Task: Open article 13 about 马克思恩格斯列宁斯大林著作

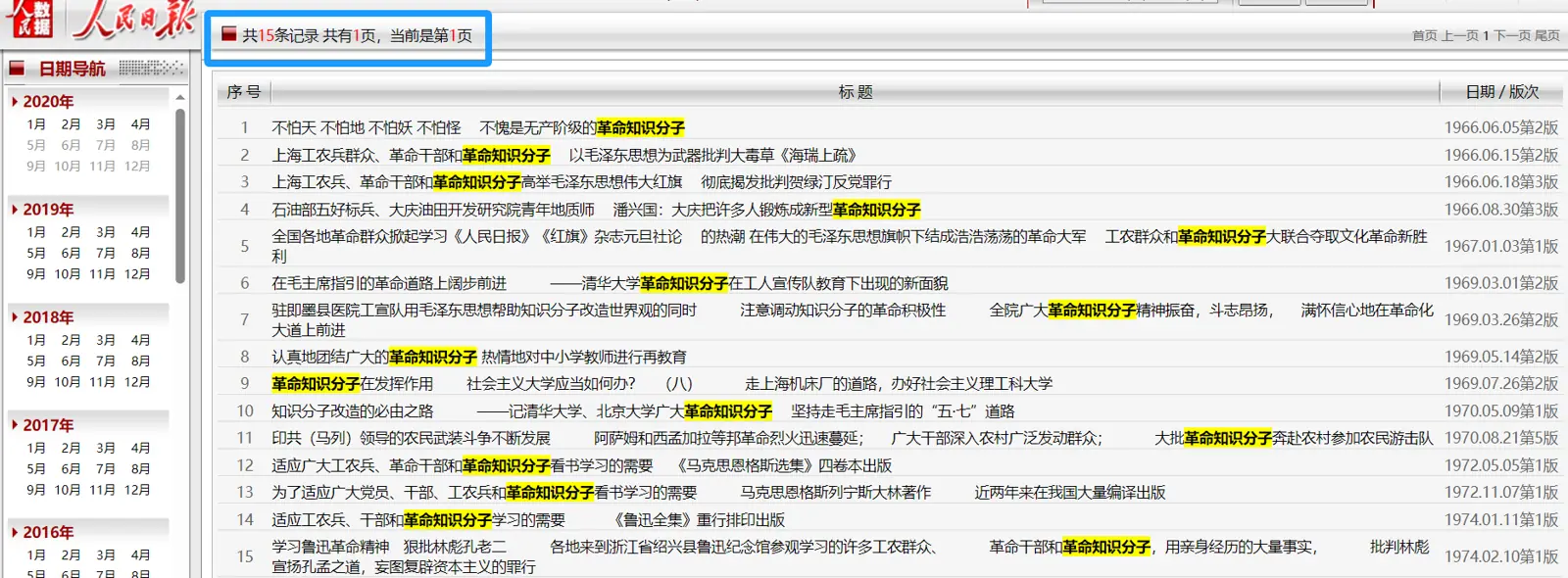Action: tap(718, 492)
